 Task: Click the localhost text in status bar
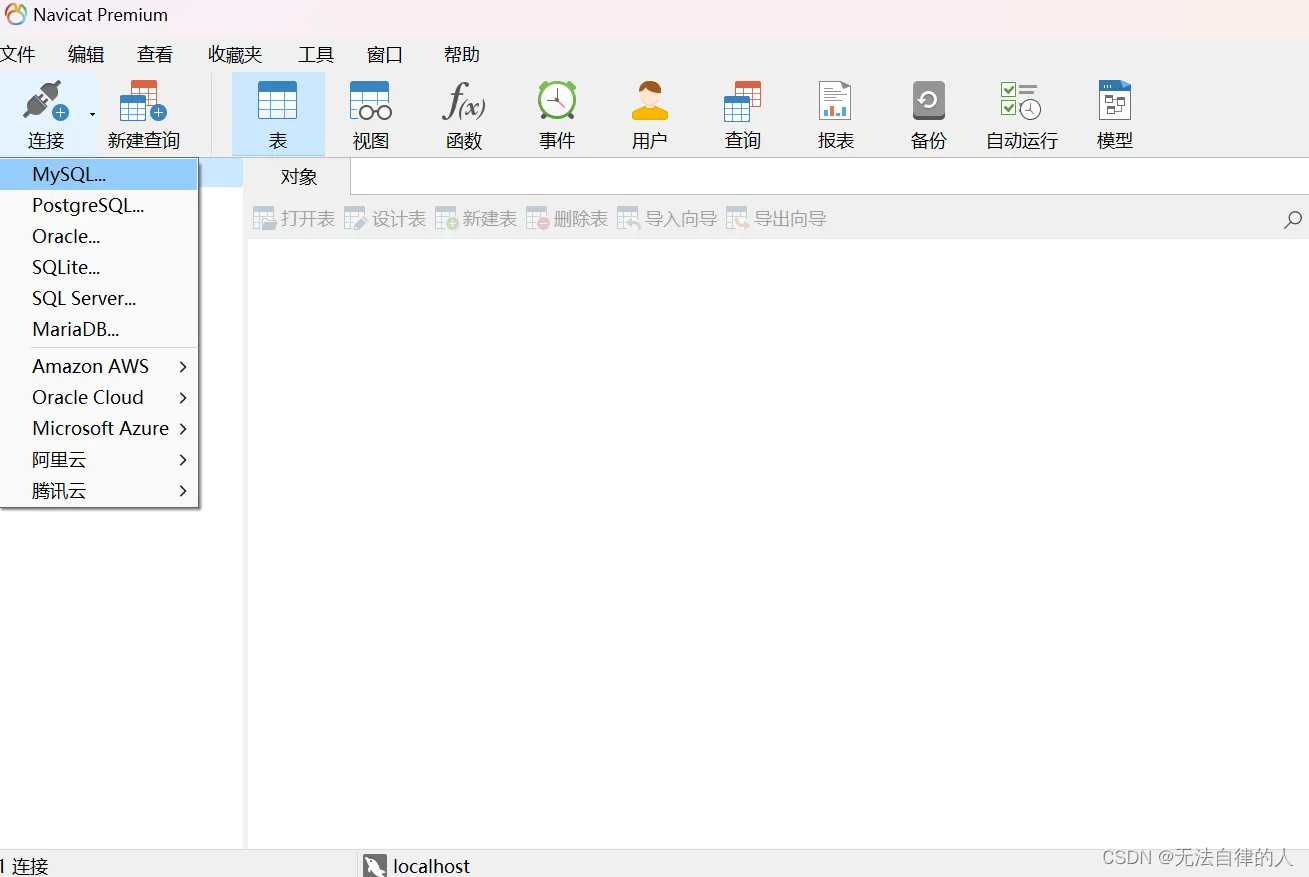[431, 866]
